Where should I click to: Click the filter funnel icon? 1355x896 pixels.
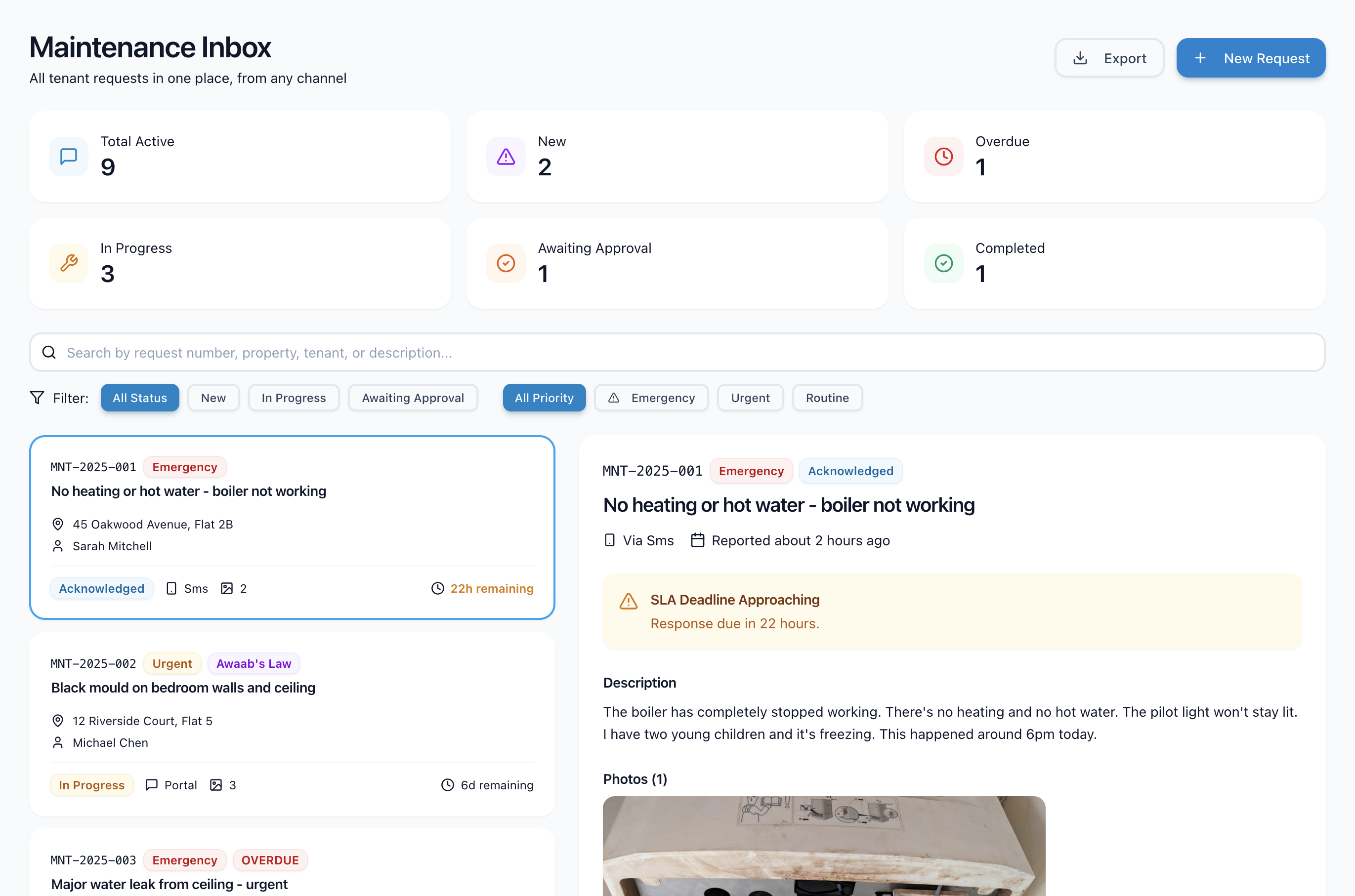37,398
